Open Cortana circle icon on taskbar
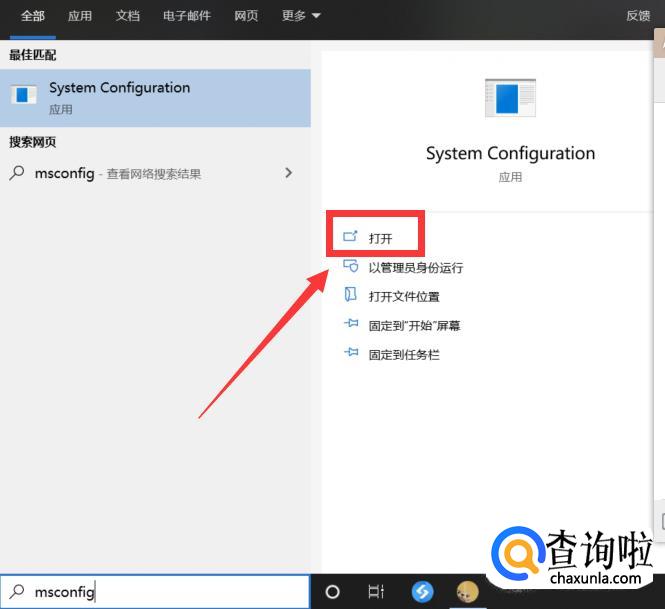Viewport: 665px width, 609px height. pyautogui.click(x=332, y=591)
